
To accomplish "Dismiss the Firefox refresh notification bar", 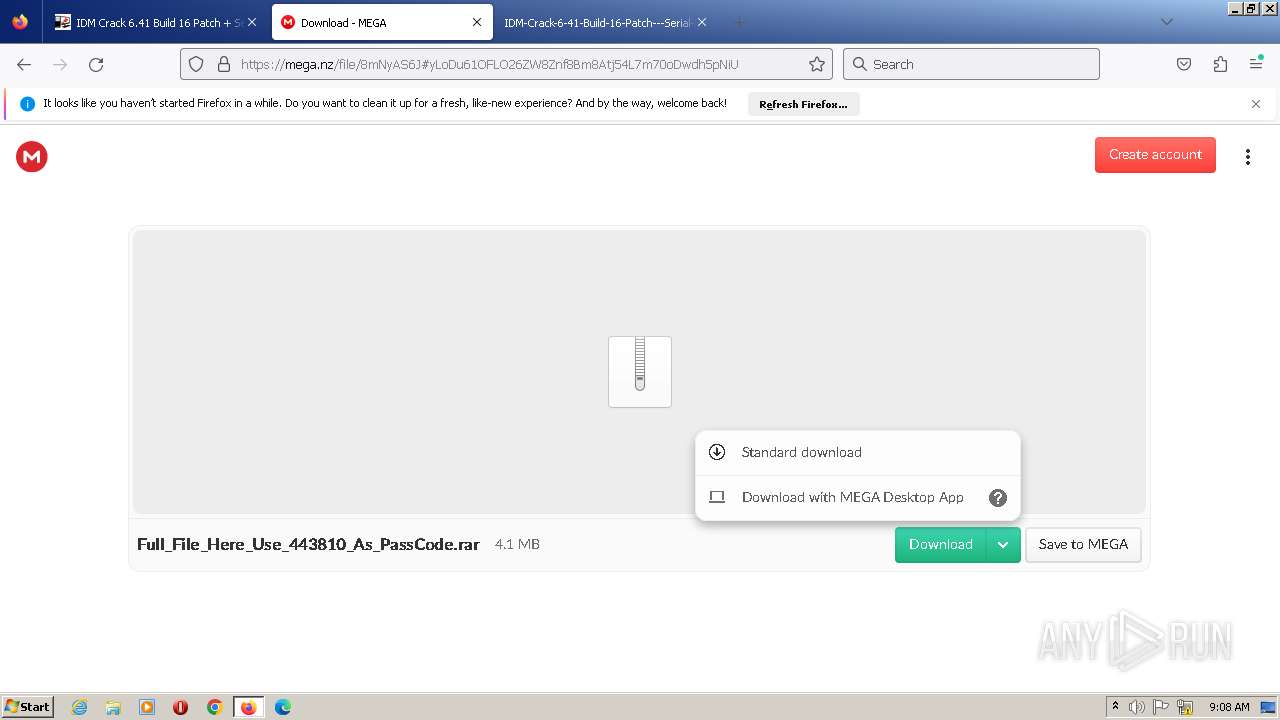I will [x=1256, y=104].
